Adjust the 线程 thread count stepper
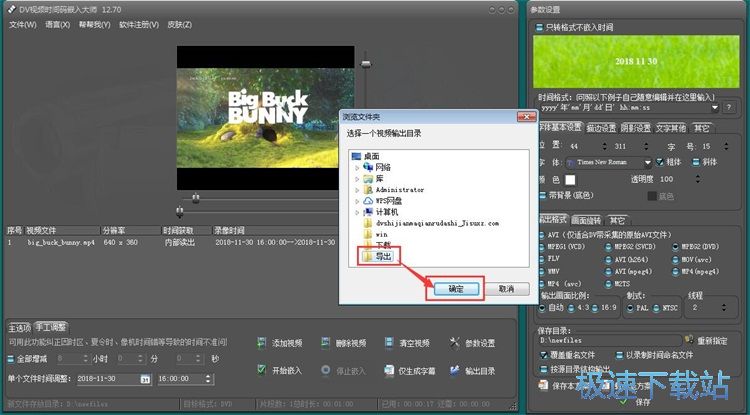This screenshot has width=750, height=415. coord(724,308)
